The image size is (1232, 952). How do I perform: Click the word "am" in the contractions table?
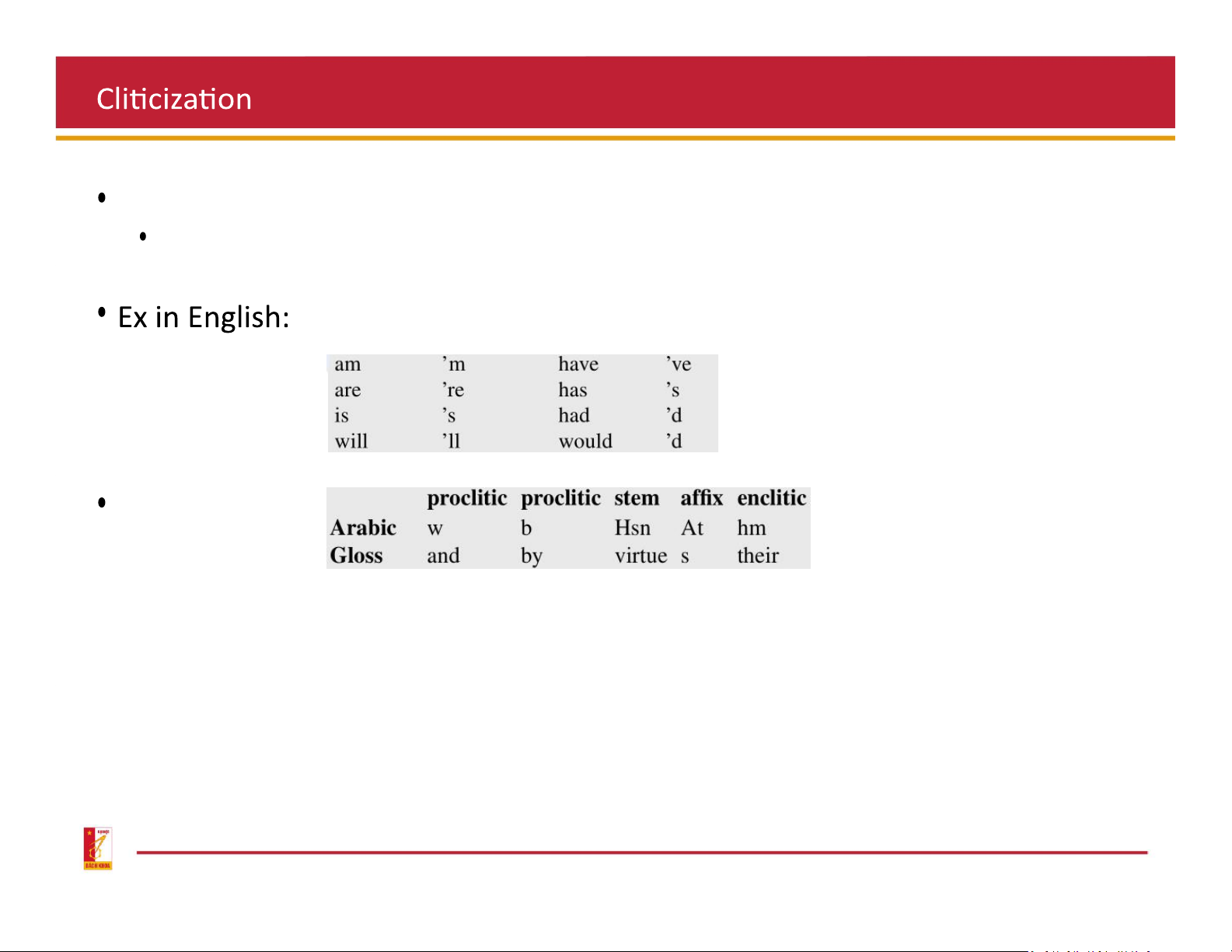click(x=347, y=364)
